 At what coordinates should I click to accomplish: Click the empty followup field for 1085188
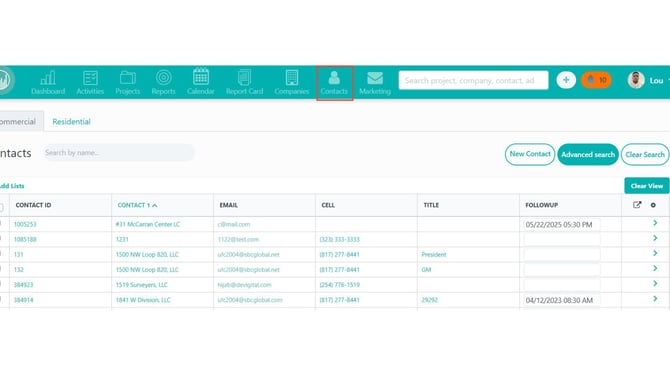[562, 239]
